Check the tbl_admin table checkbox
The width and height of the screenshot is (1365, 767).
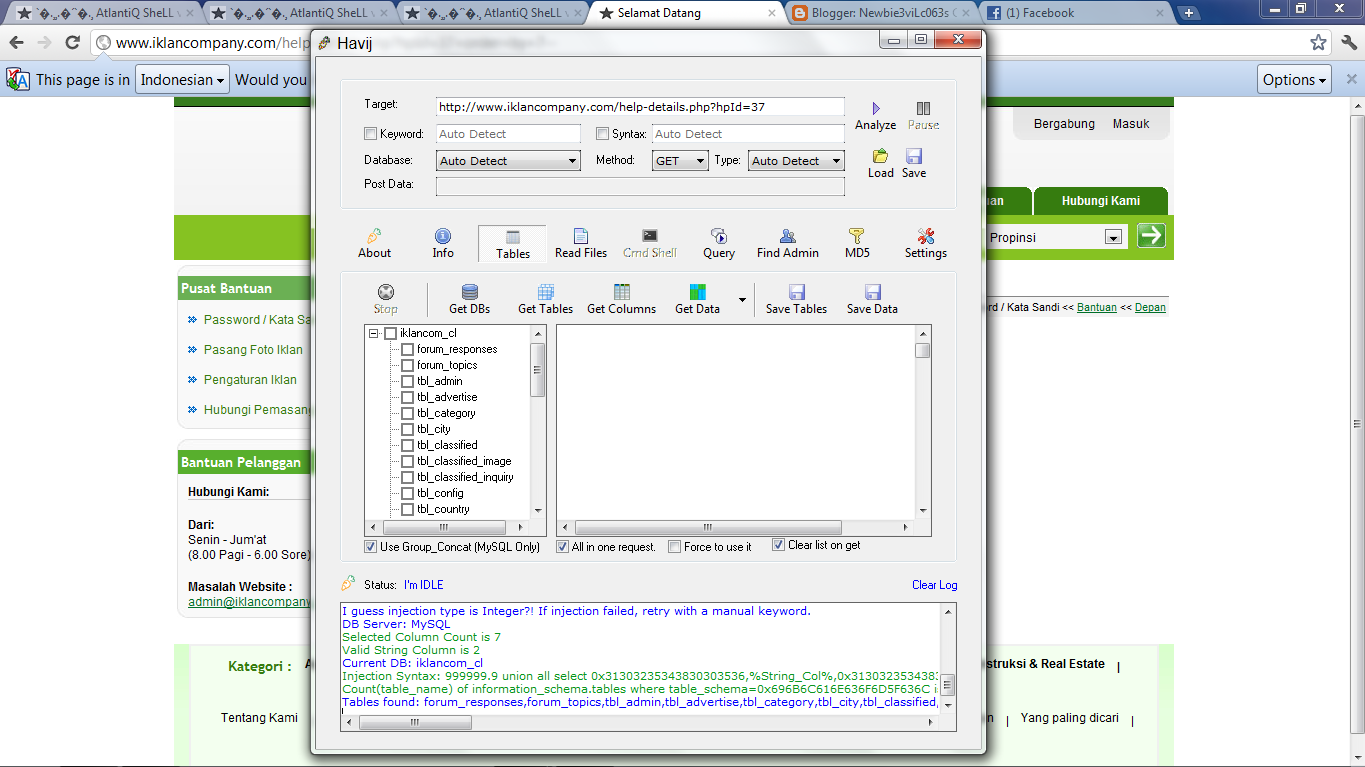point(407,381)
